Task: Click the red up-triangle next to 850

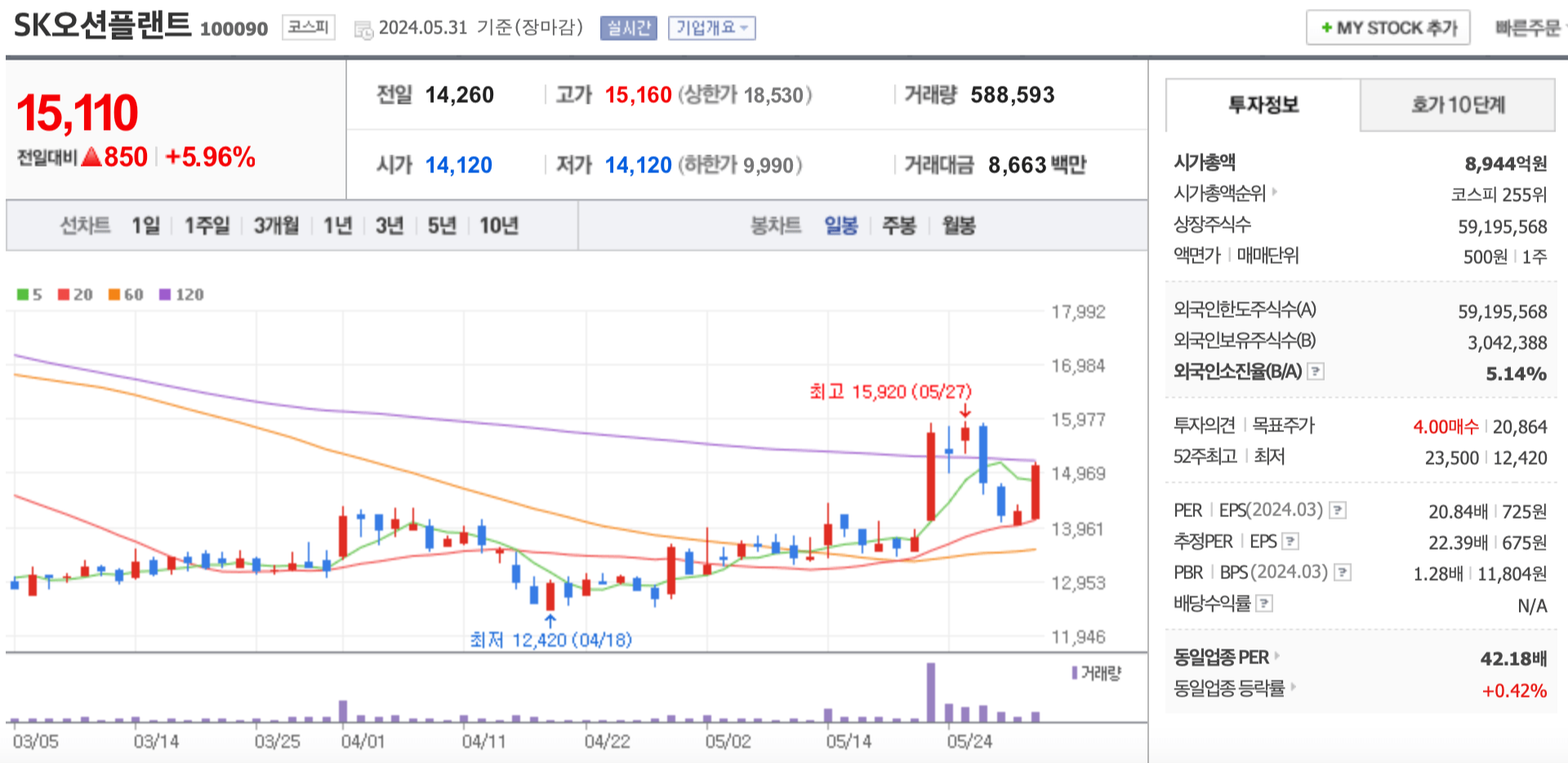Action: pyautogui.click(x=91, y=157)
